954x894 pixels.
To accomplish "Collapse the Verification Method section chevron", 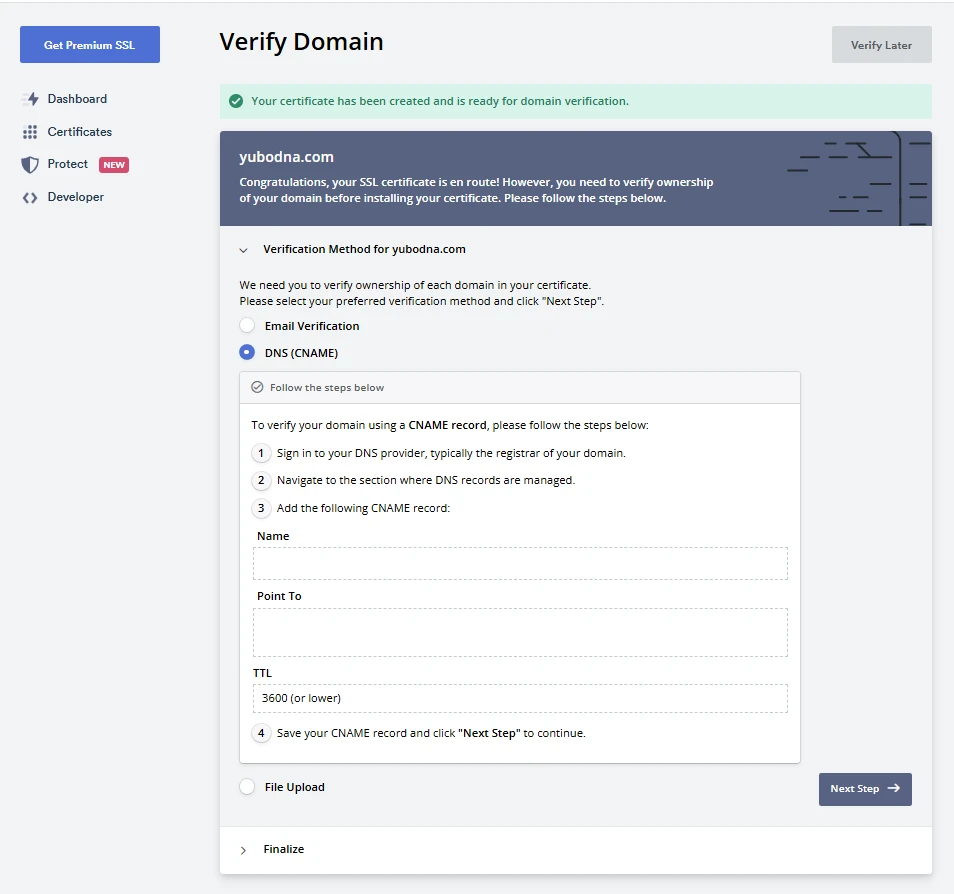I will [244, 250].
